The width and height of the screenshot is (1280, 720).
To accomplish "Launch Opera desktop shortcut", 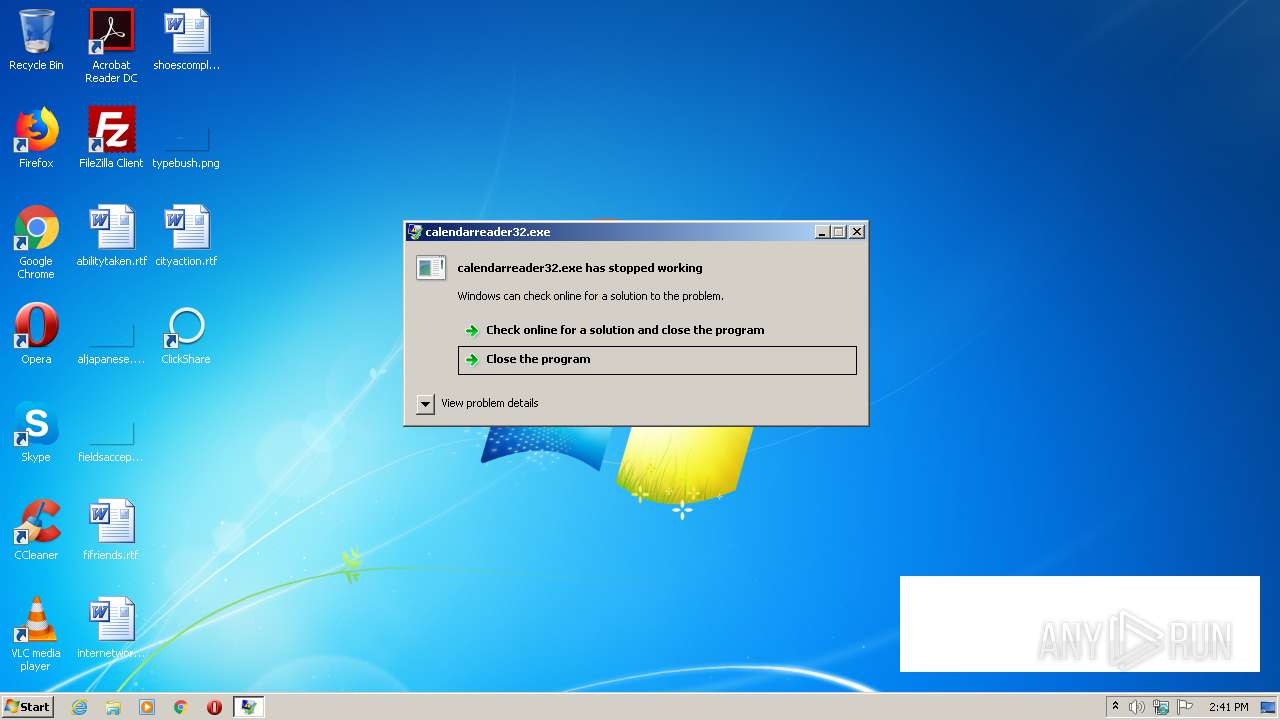I will point(36,335).
